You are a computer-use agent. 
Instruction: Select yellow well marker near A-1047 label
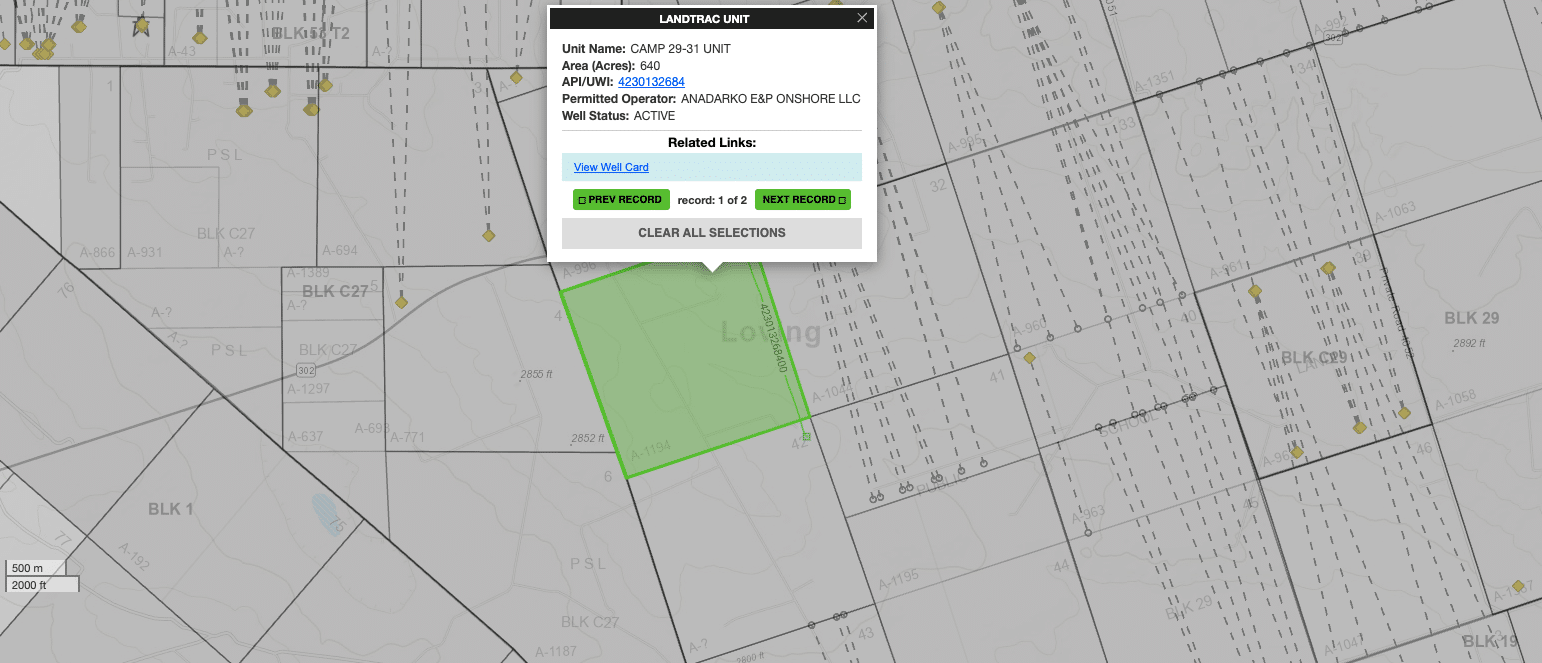coord(1518,586)
